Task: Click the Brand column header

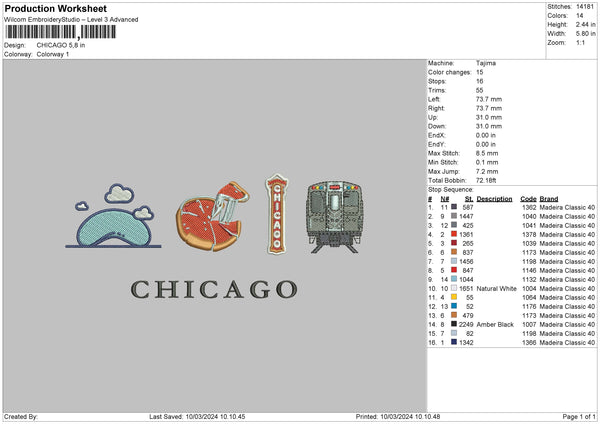Action: point(549,199)
